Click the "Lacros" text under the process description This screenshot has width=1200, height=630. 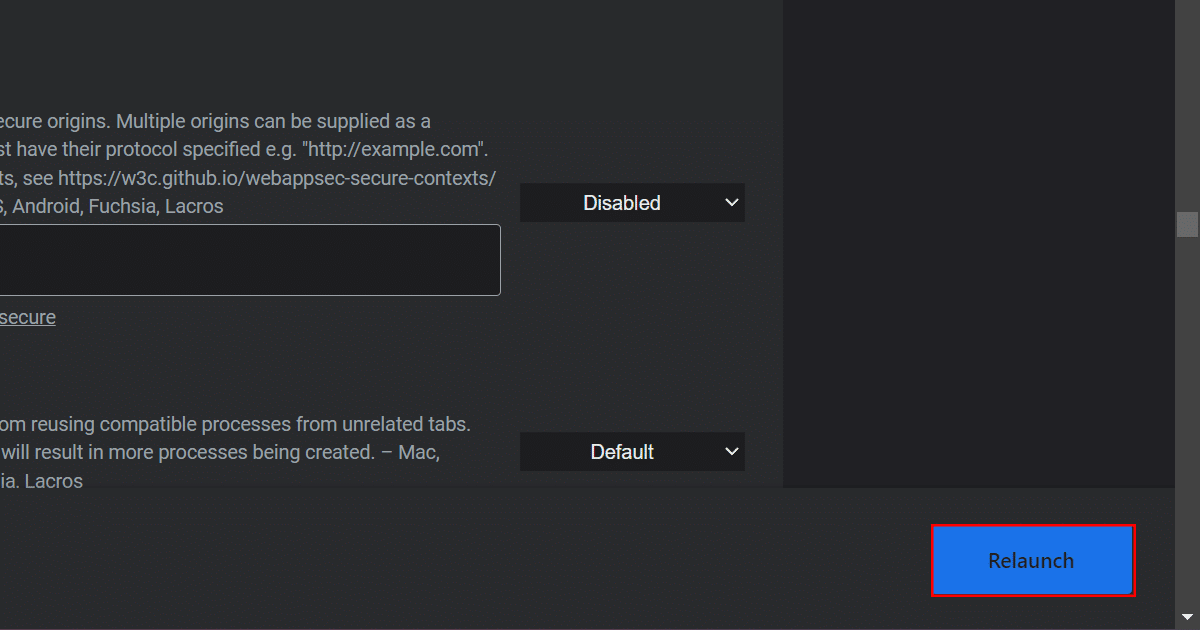pos(53,481)
